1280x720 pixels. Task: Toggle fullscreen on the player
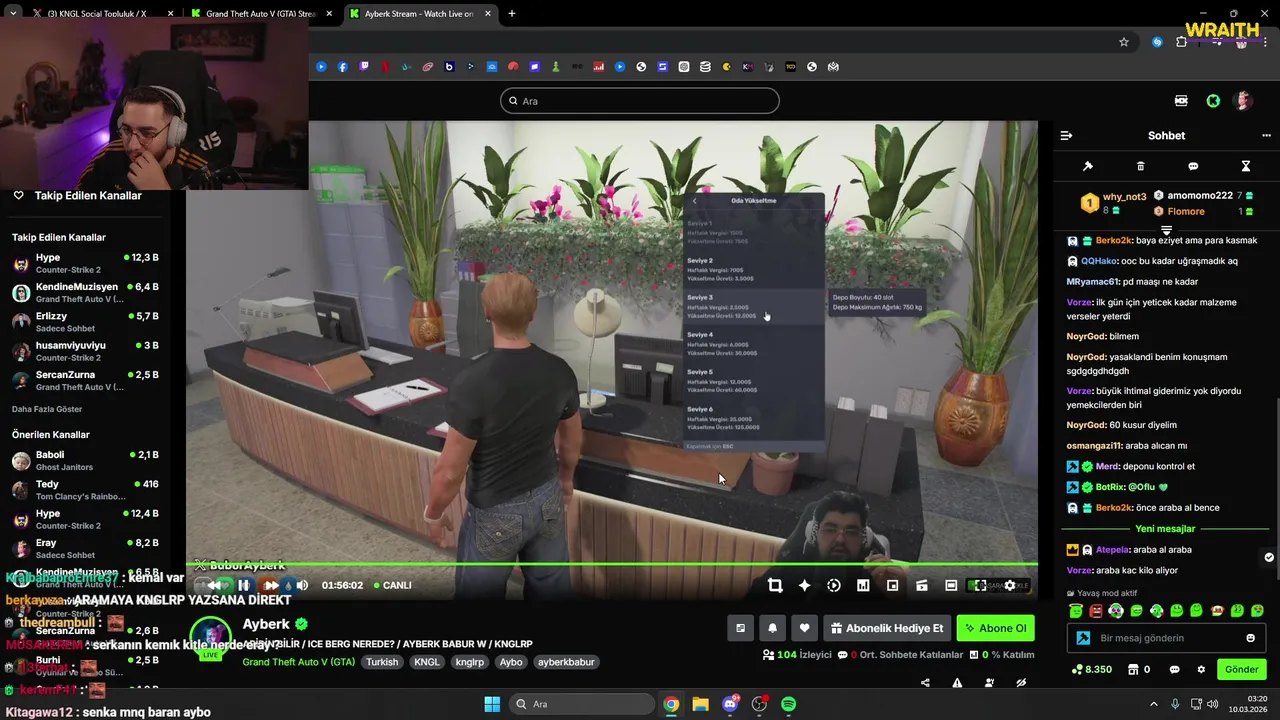980,585
